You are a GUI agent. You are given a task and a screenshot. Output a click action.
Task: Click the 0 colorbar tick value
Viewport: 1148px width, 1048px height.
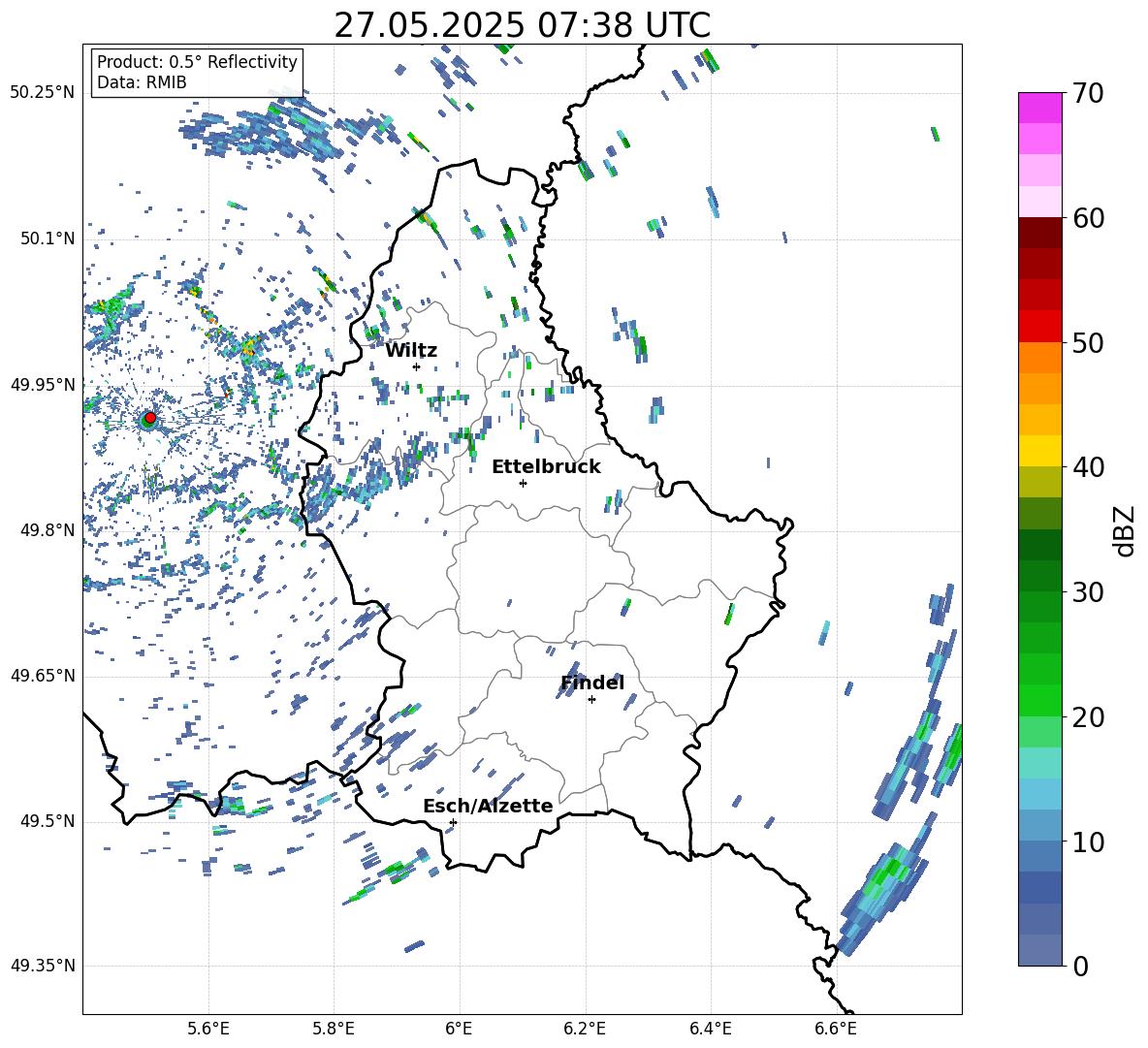(1080, 966)
